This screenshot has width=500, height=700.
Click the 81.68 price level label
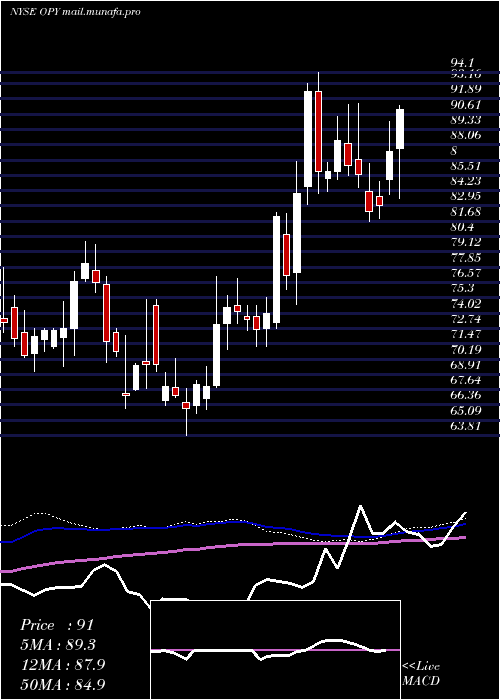click(466, 212)
